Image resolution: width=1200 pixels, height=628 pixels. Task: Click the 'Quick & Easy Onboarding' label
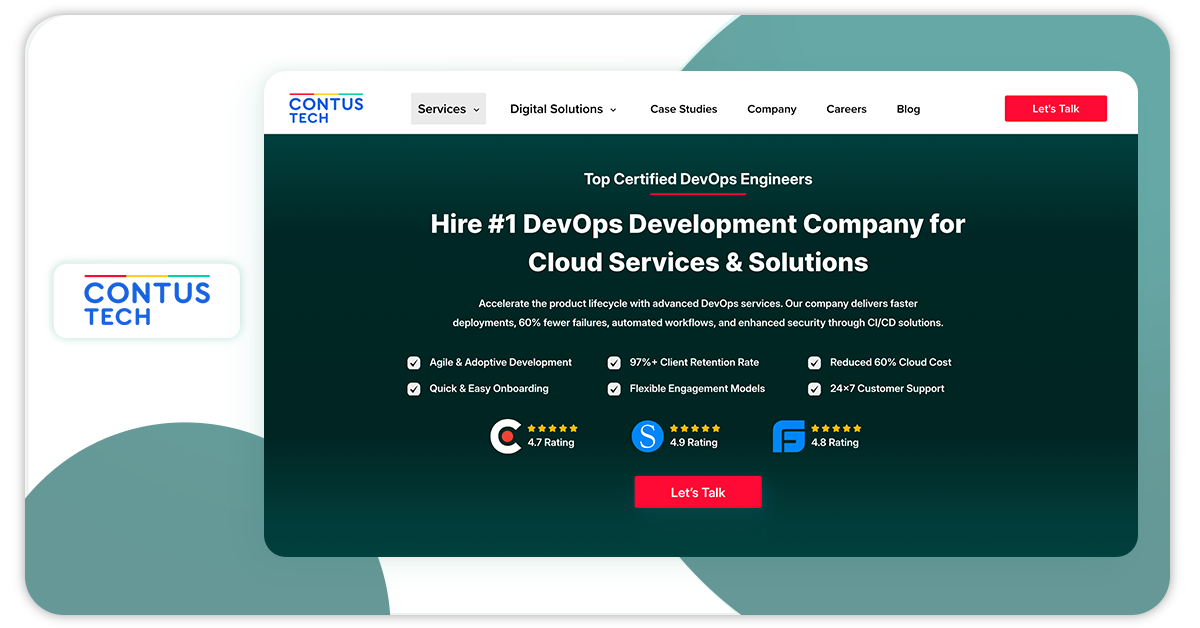[x=489, y=389]
